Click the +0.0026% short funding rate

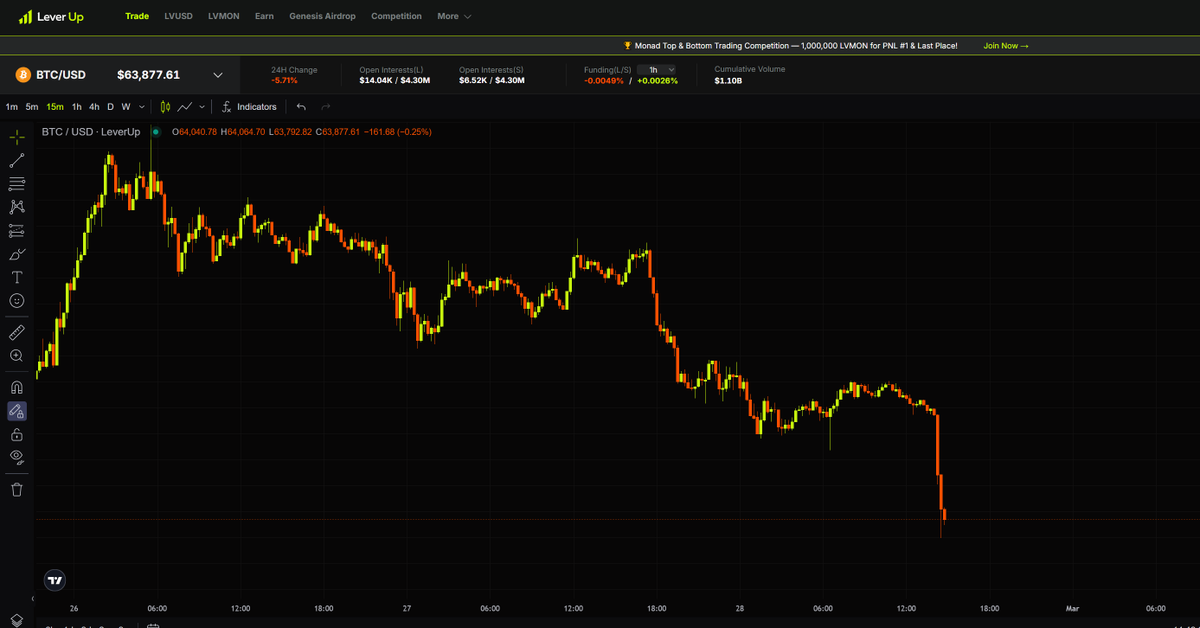point(657,80)
